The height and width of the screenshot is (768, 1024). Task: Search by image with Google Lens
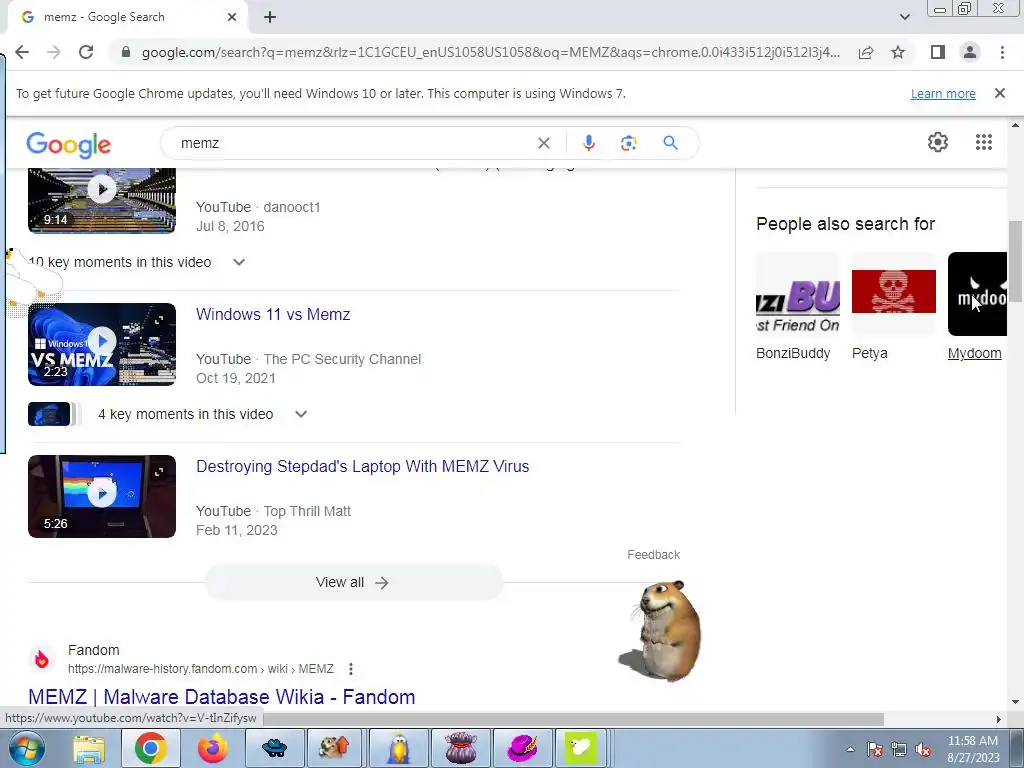tap(628, 143)
